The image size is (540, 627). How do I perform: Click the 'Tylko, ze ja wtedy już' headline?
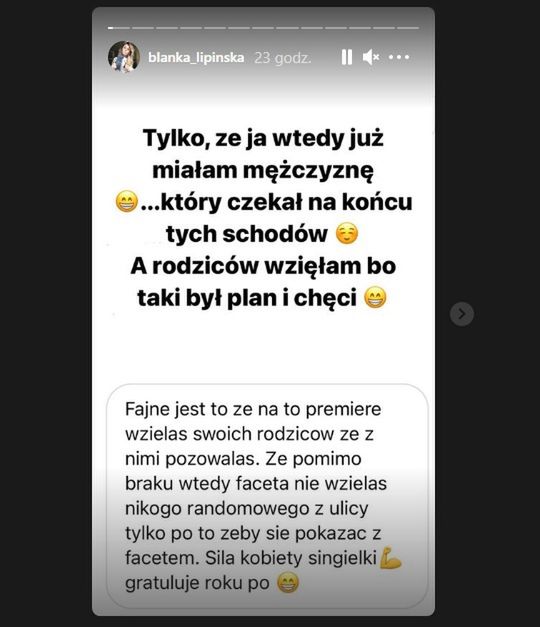click(263, 138)
